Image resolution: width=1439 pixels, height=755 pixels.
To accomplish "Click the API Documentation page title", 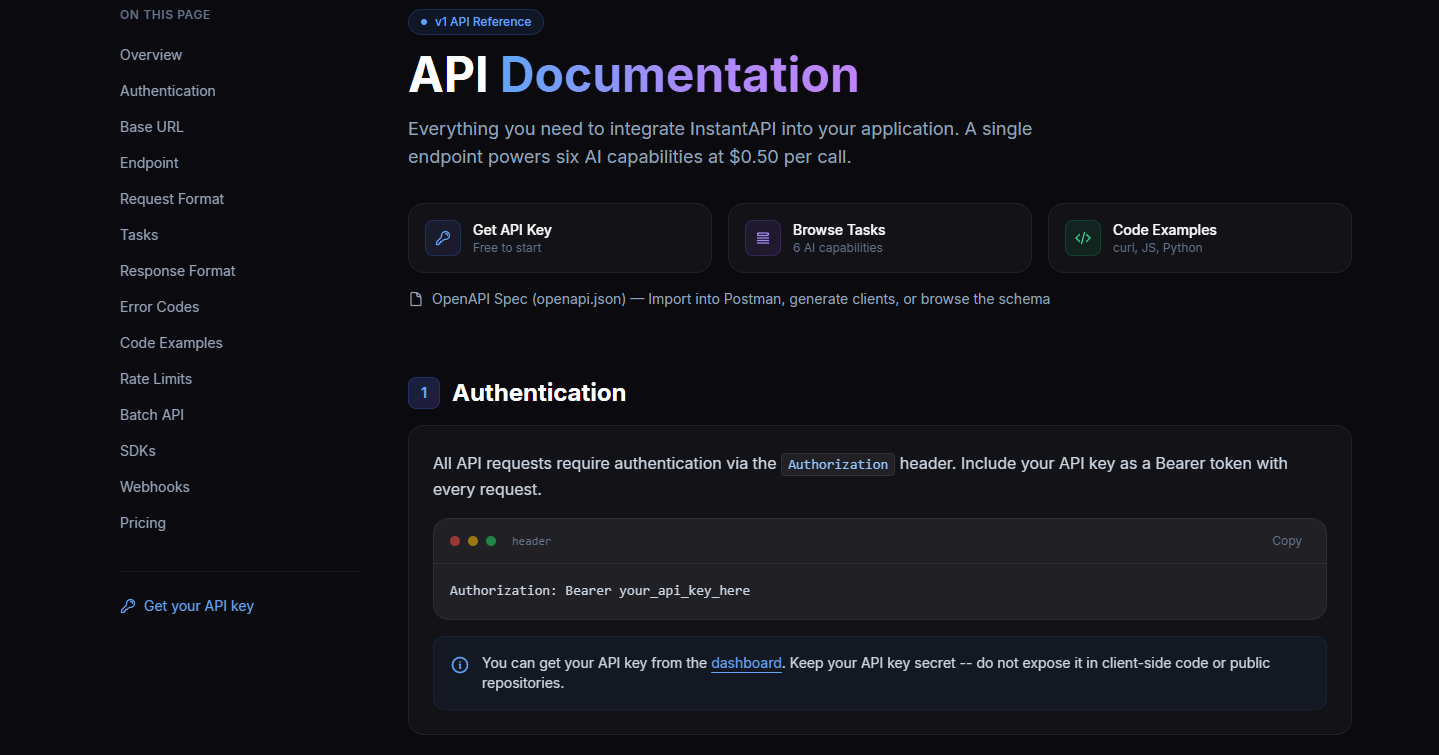I will pyautogui.click(x=633, y=75).
